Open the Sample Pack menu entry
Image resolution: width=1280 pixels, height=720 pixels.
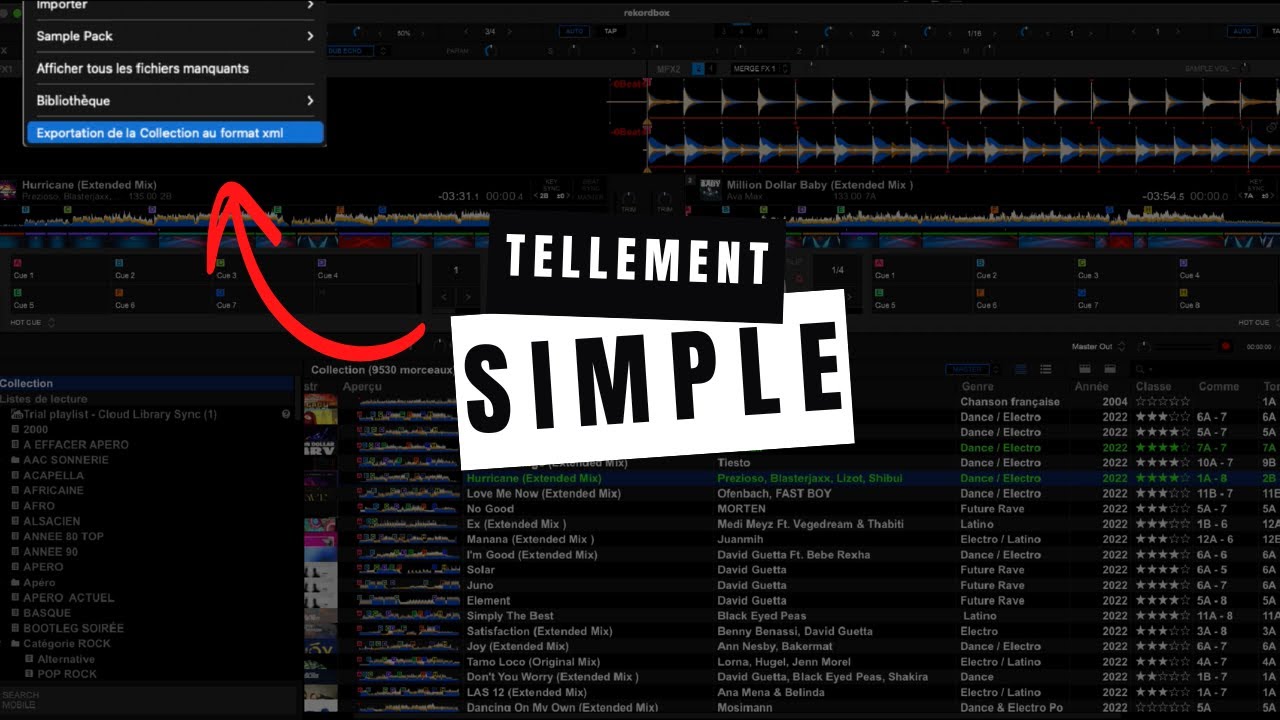coord(175,36)
